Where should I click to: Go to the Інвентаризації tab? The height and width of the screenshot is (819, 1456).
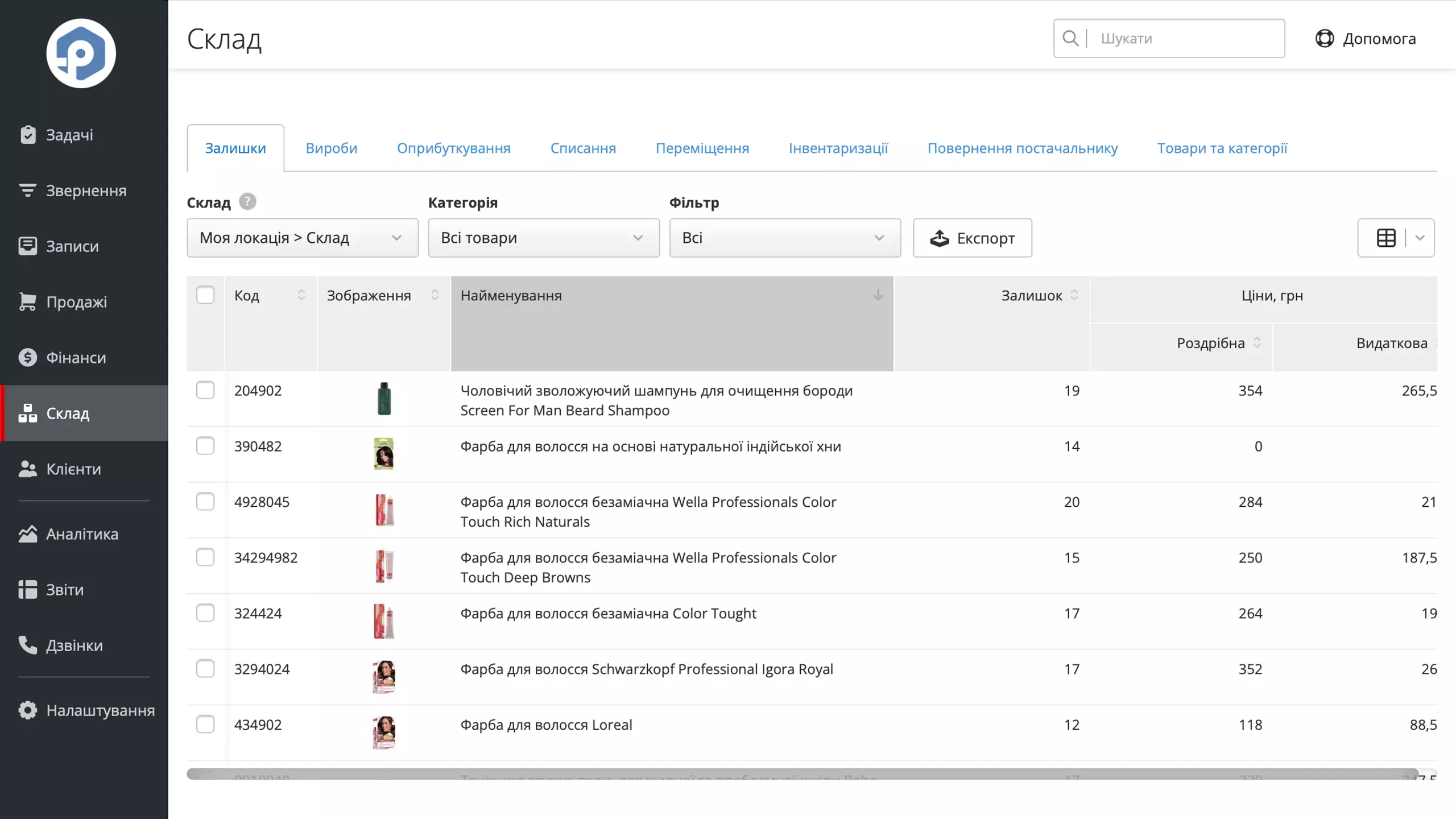point(838,148)
